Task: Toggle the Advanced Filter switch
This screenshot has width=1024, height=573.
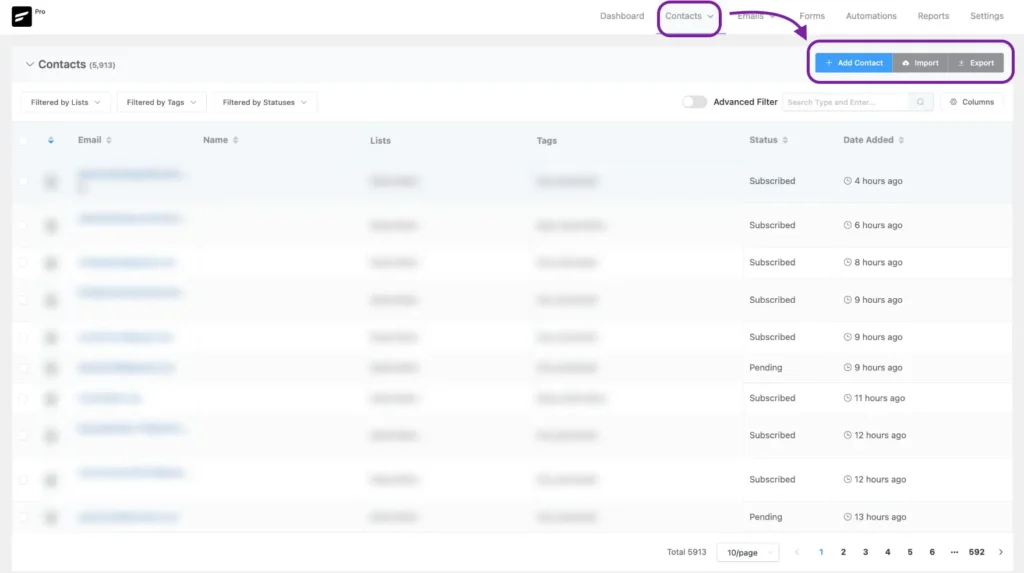Action: [x=694, y=102]
